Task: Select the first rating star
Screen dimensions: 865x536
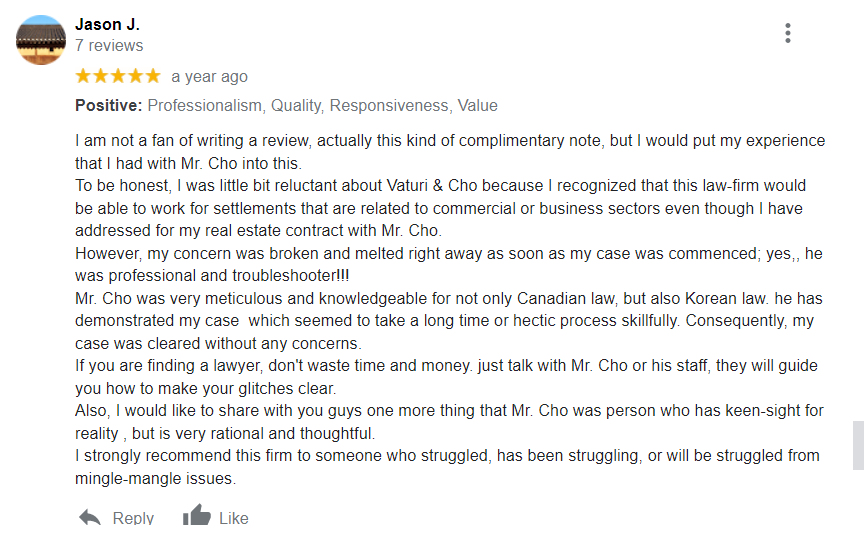Action: click(83, 76)
